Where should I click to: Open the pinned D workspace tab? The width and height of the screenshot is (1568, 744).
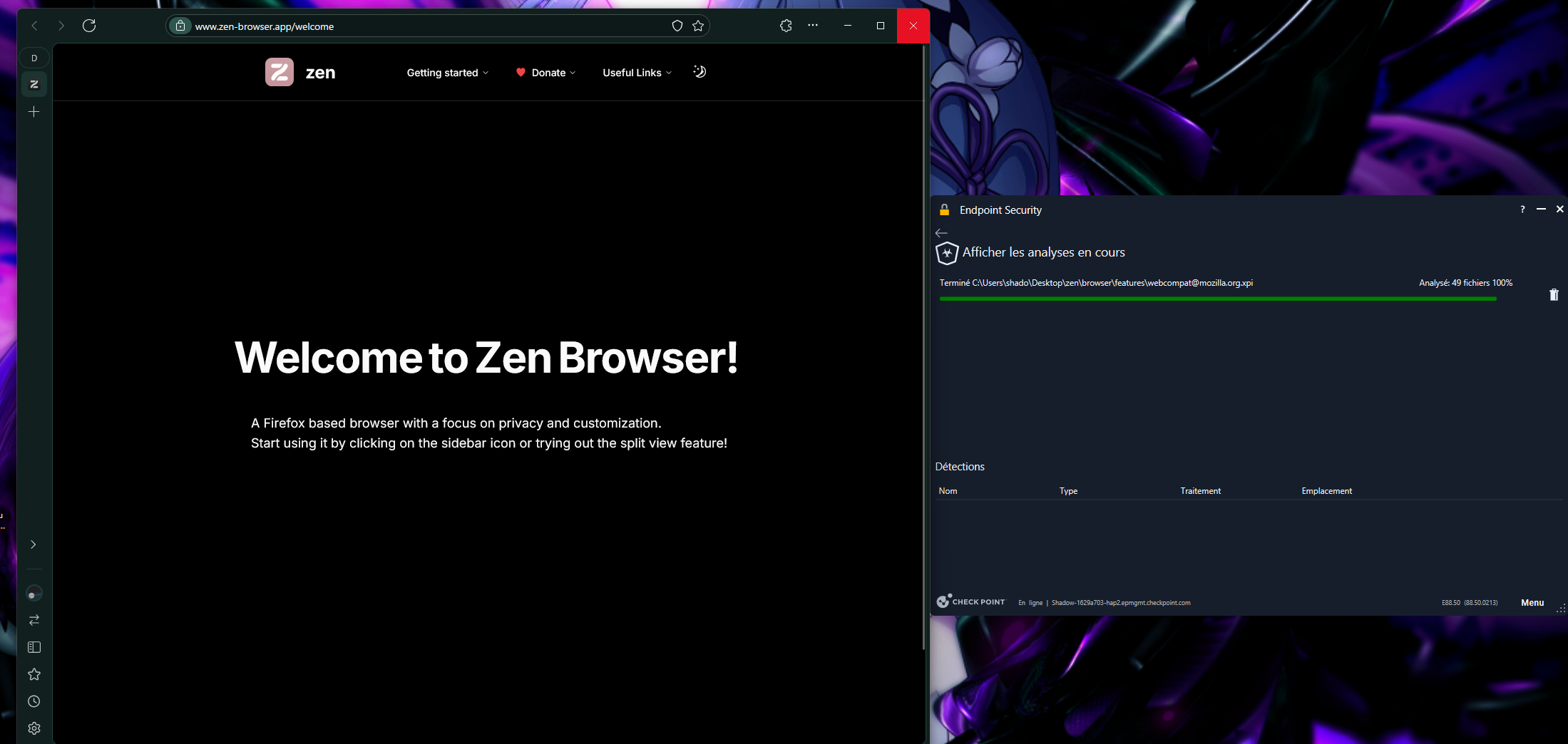point(34,58)
